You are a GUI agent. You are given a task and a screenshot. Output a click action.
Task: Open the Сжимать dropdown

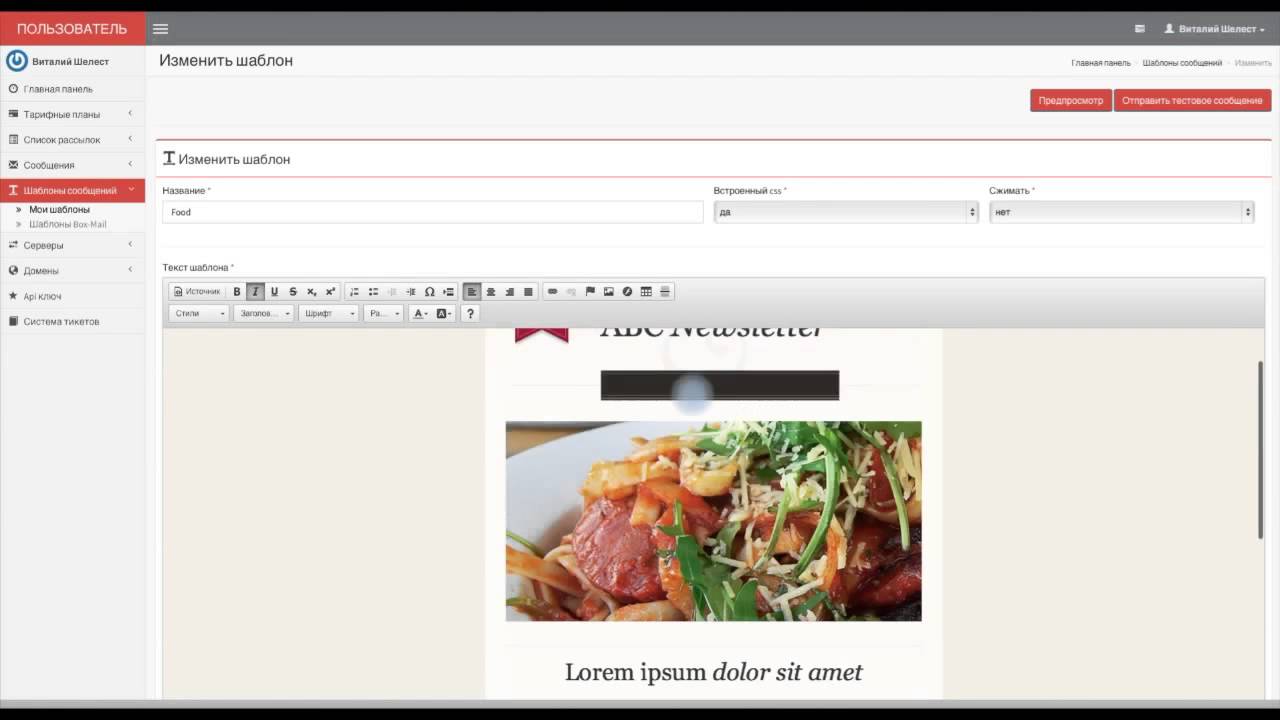tap(1121, 212)
